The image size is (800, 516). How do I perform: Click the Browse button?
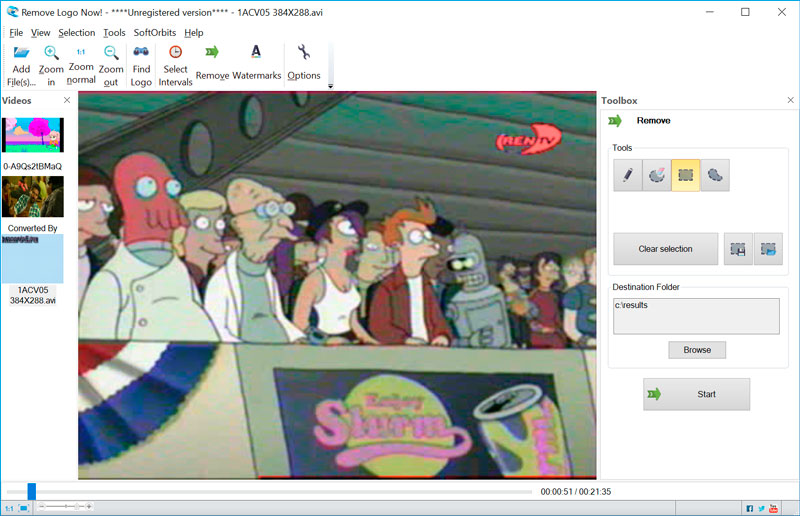click(697, 350)
